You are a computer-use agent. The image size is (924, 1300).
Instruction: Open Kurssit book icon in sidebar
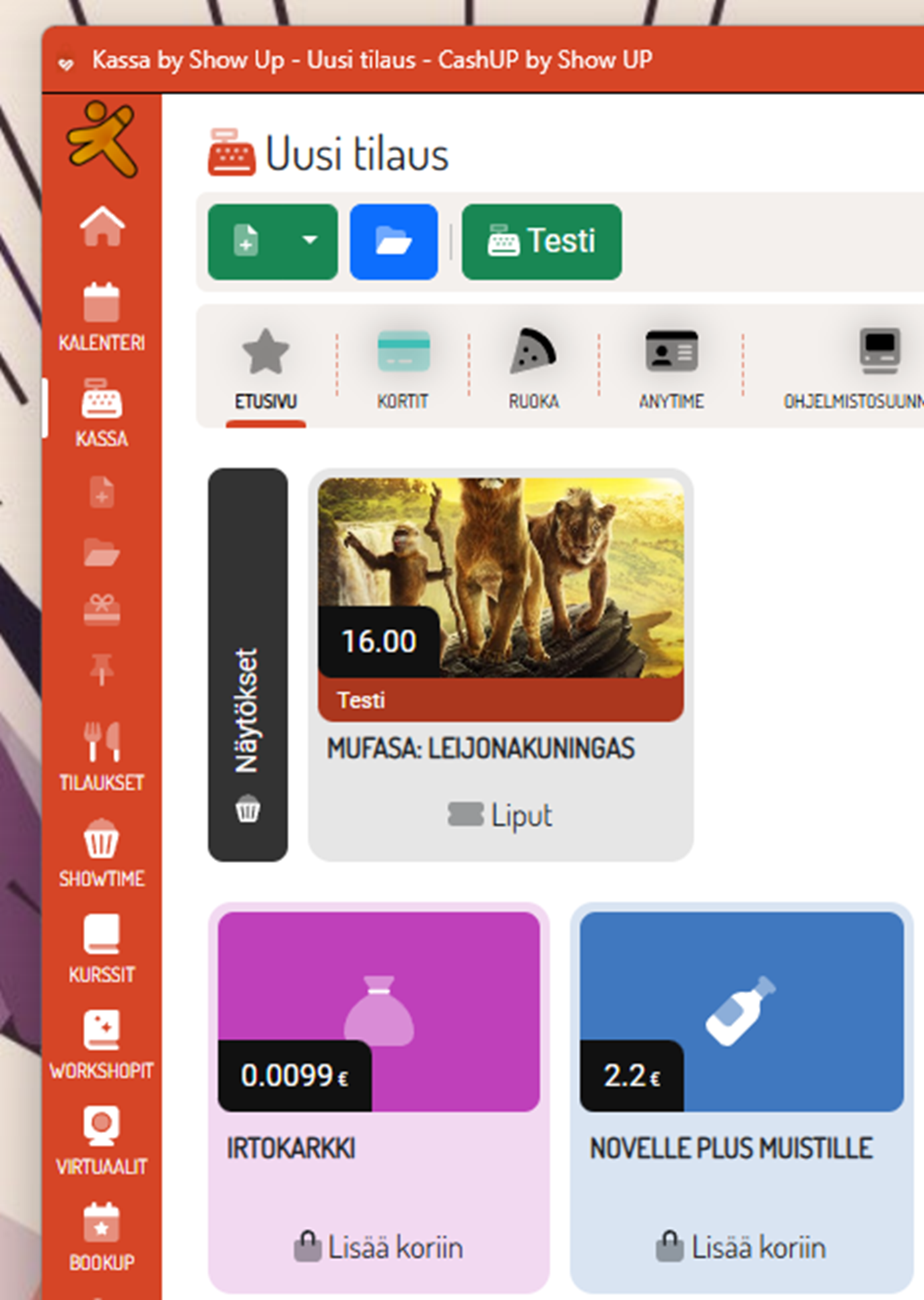click(102, 948)
